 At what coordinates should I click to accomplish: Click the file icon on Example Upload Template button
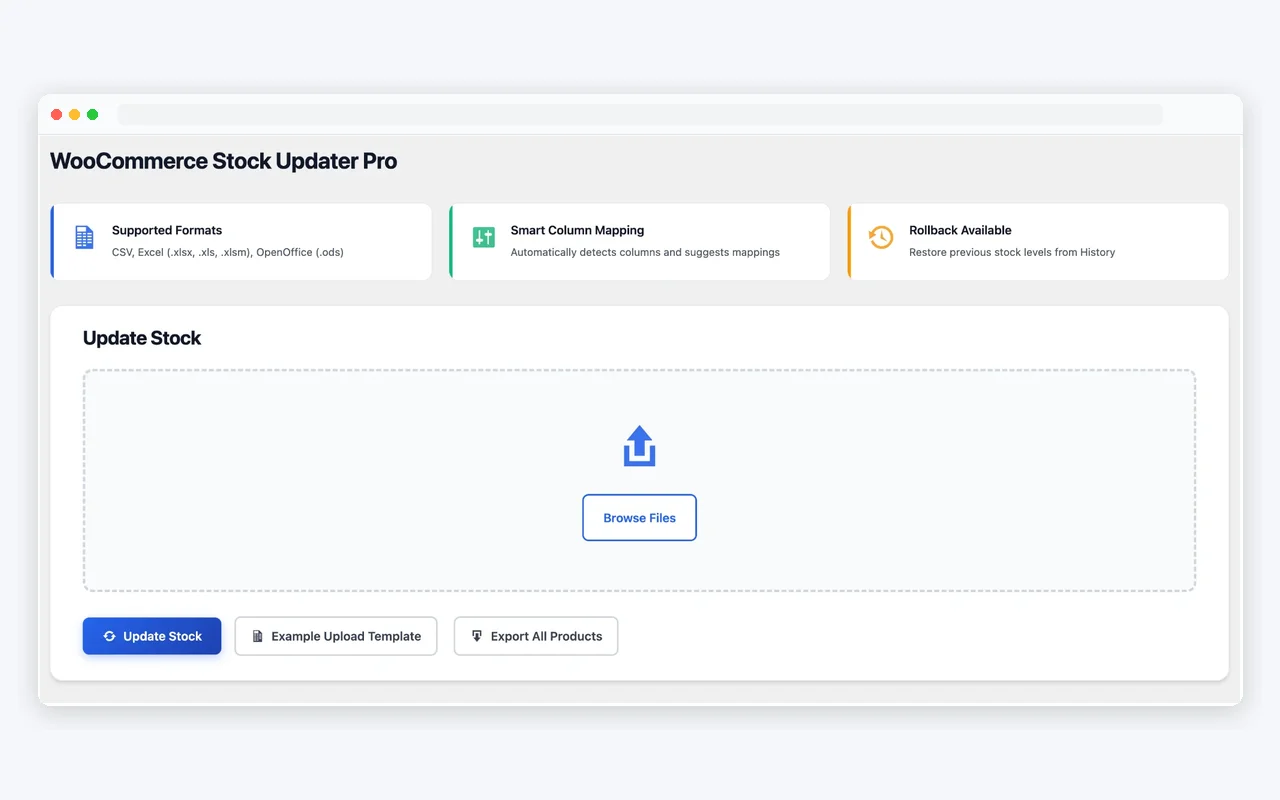[x=257, y=636]
